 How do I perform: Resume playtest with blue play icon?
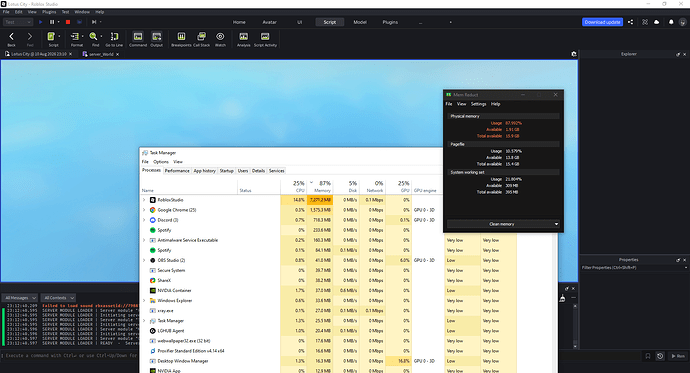40,22
